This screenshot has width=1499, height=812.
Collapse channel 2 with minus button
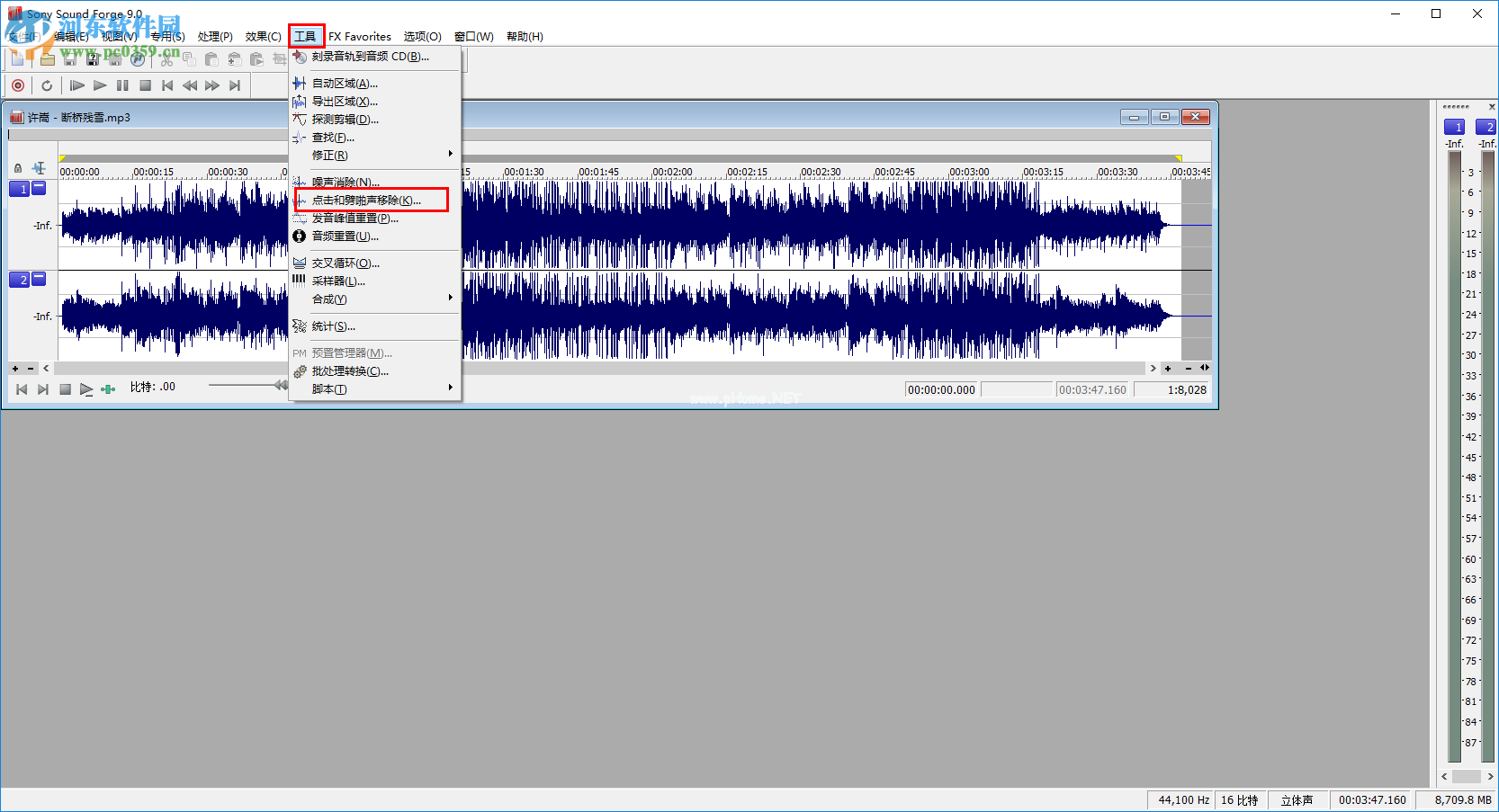point(39,279)
